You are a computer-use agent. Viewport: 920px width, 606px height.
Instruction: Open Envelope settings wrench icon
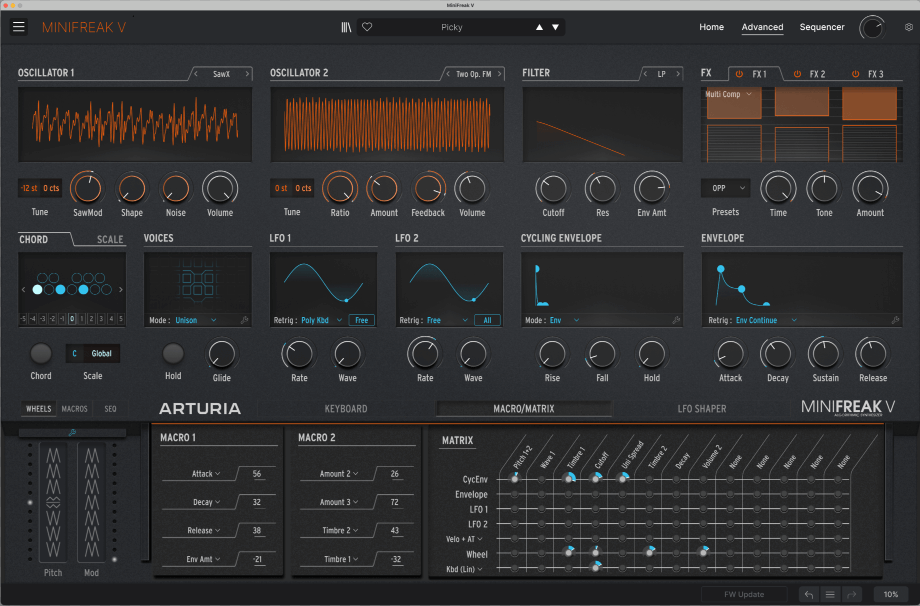click(x=895, y=320)
